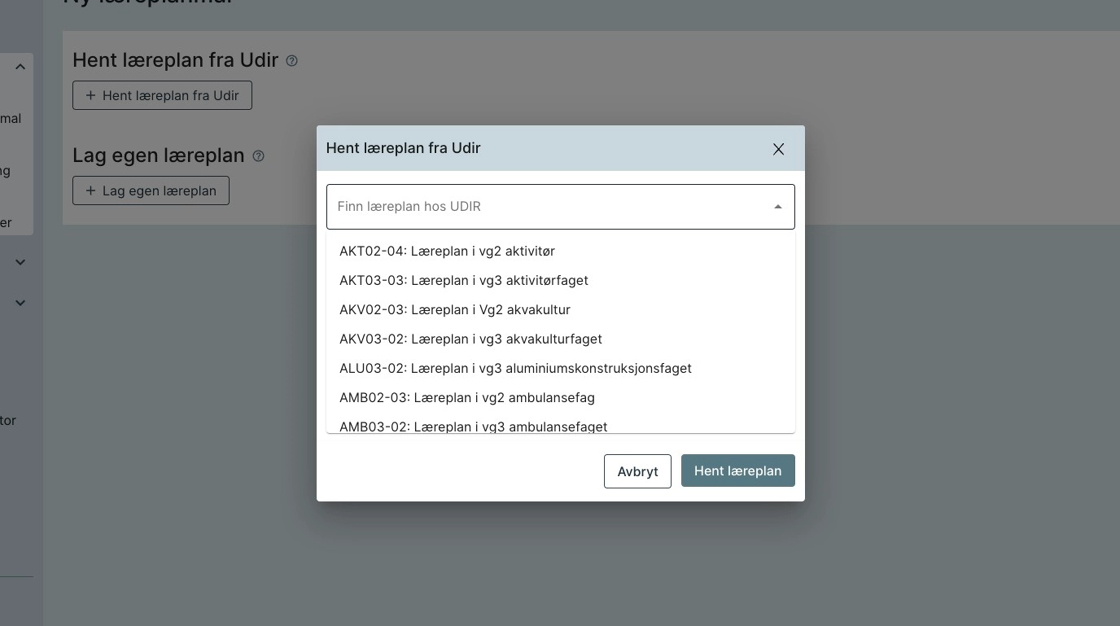
Task: Pick ALU03-02 aluminiumskonstruksjonsfaget option
Action: [x=515, y=368]
